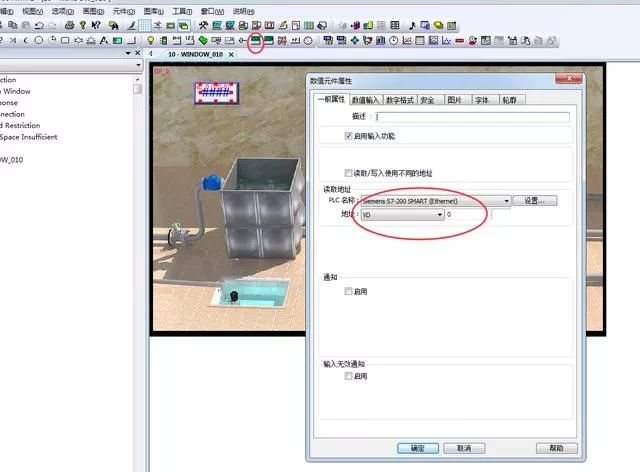Open the 说明 menu
Viewport: 640px width, 472px height.
point(243,11)
